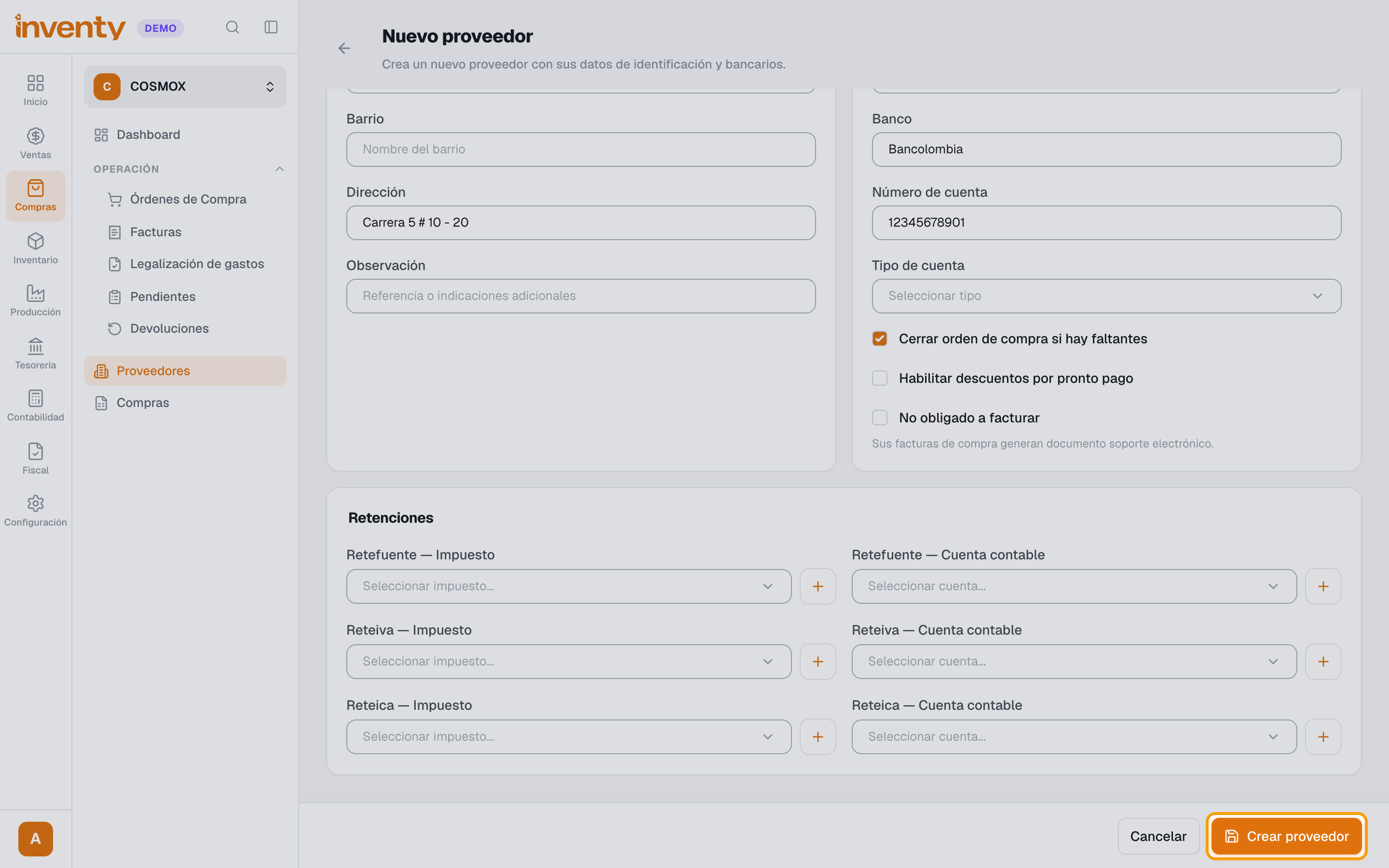Click the Cancelar button
Viewport: 1389px width, 868px height.
tap(1157, 837)
